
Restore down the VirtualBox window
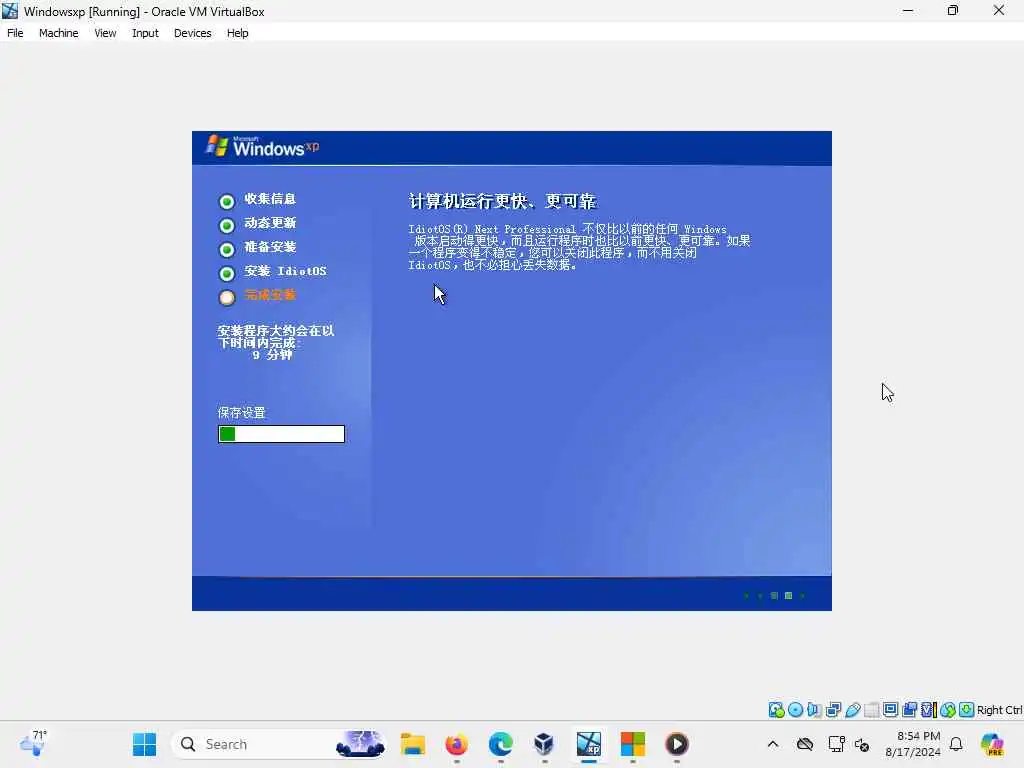tap(953, 10)
